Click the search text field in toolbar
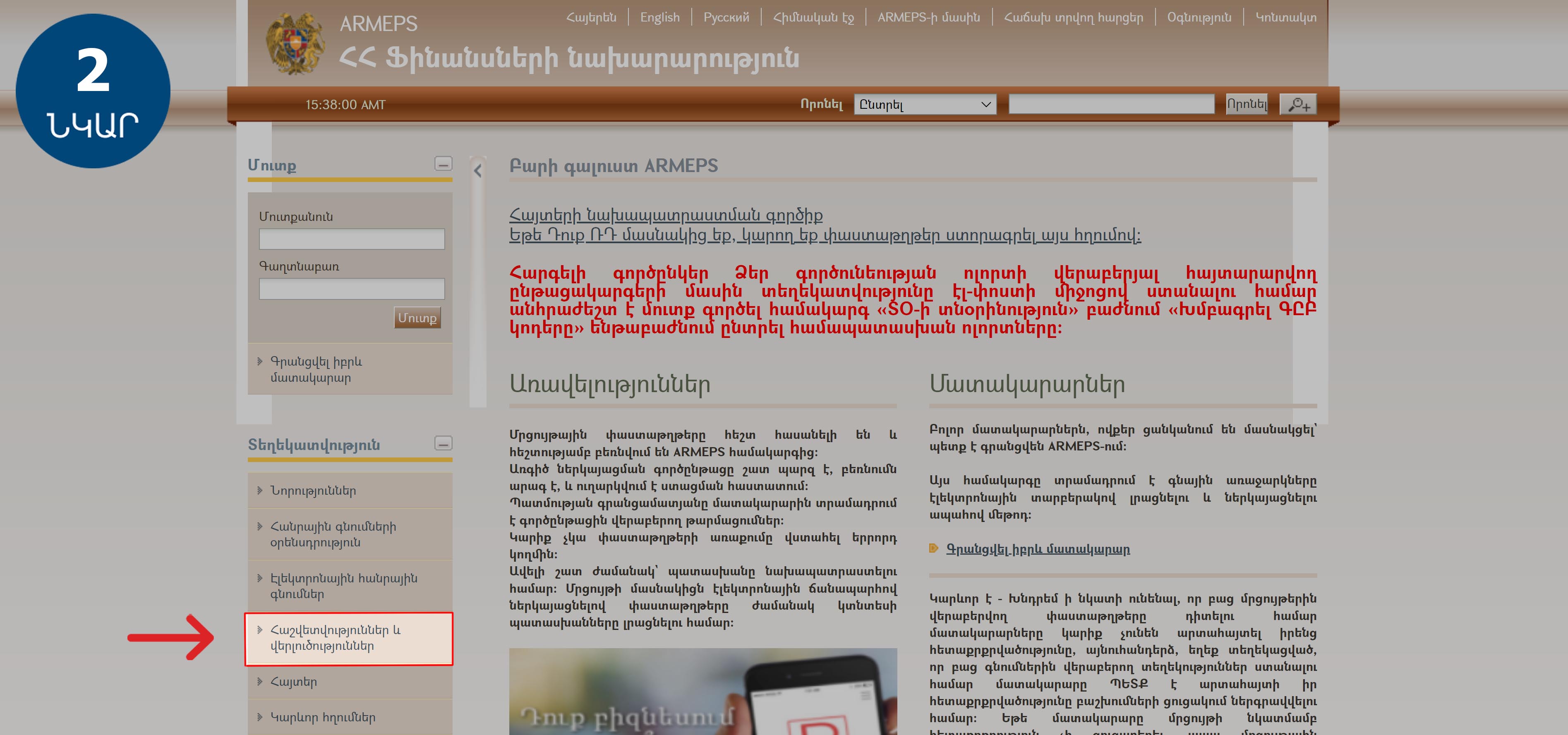The image size is (1568, 735). (x=1112, y=104)
